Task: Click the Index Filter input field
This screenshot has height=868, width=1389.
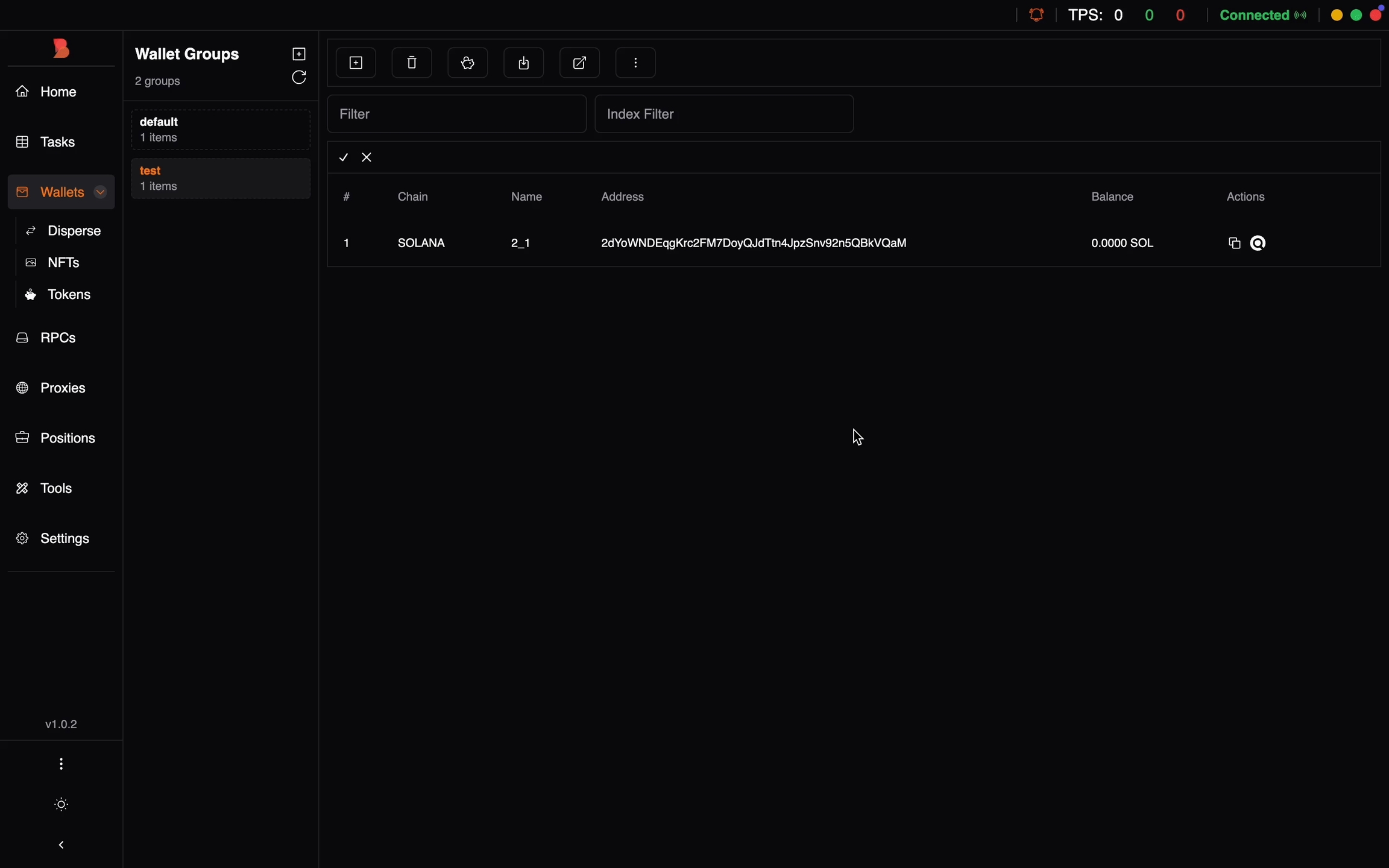Action: click(723, 114)
